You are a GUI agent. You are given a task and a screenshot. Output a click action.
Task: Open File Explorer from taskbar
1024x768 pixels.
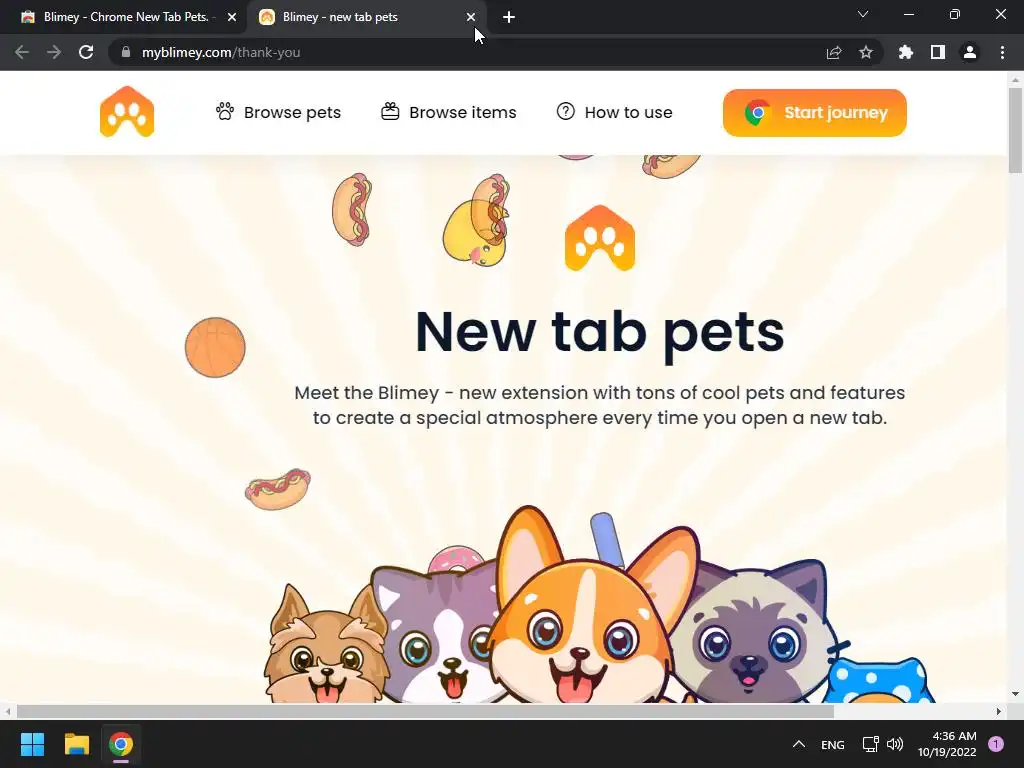76,744
